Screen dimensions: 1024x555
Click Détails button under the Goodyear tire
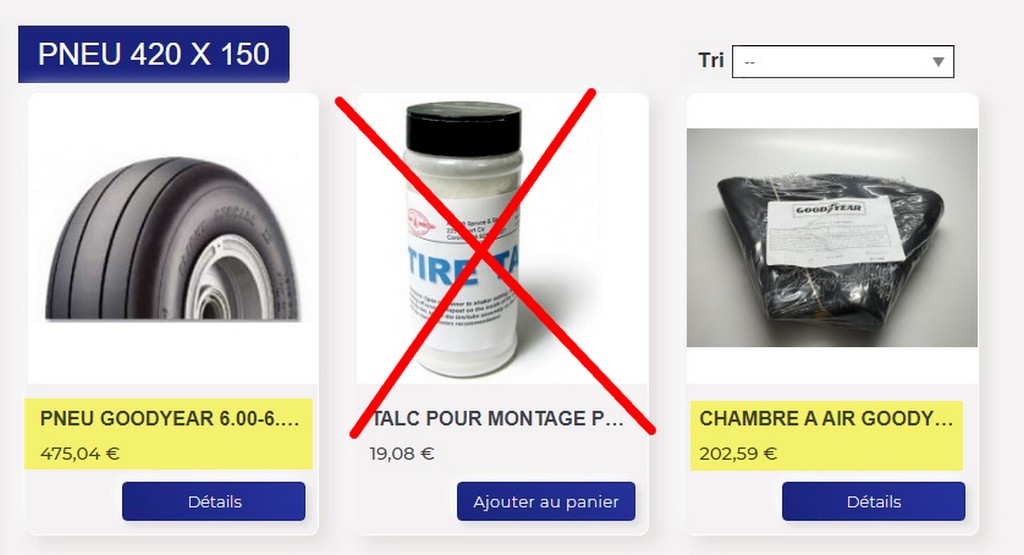214,501
